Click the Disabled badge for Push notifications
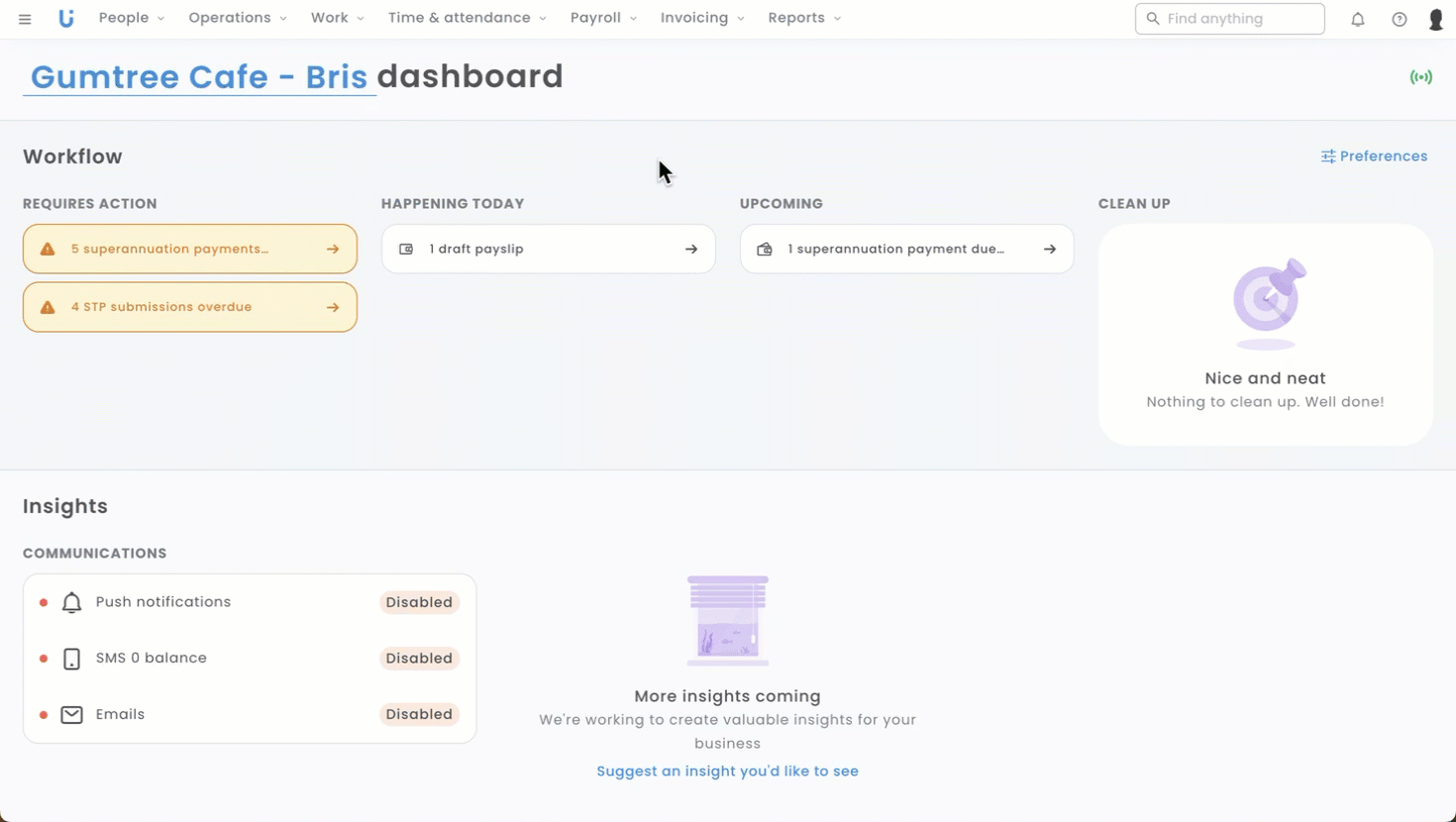The width and height of the screenshot is (1456, 822). (x=419, y=602)
